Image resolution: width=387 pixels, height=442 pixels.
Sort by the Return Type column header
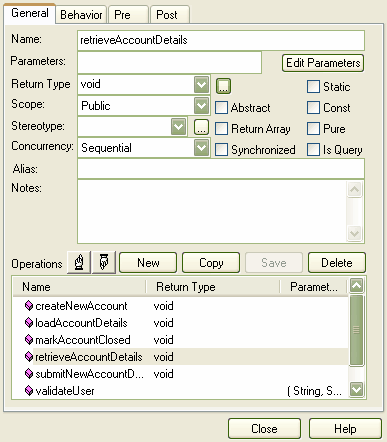(213, 287)
